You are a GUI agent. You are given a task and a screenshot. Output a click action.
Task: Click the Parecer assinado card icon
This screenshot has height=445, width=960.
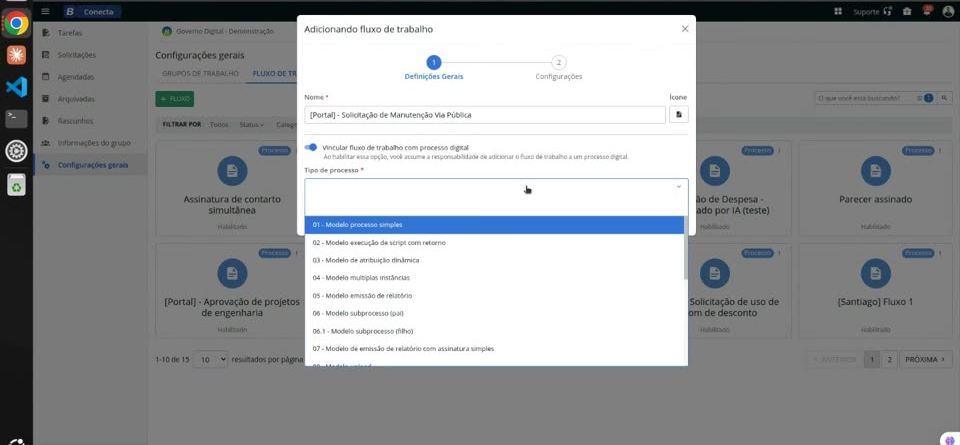(876, 171)
